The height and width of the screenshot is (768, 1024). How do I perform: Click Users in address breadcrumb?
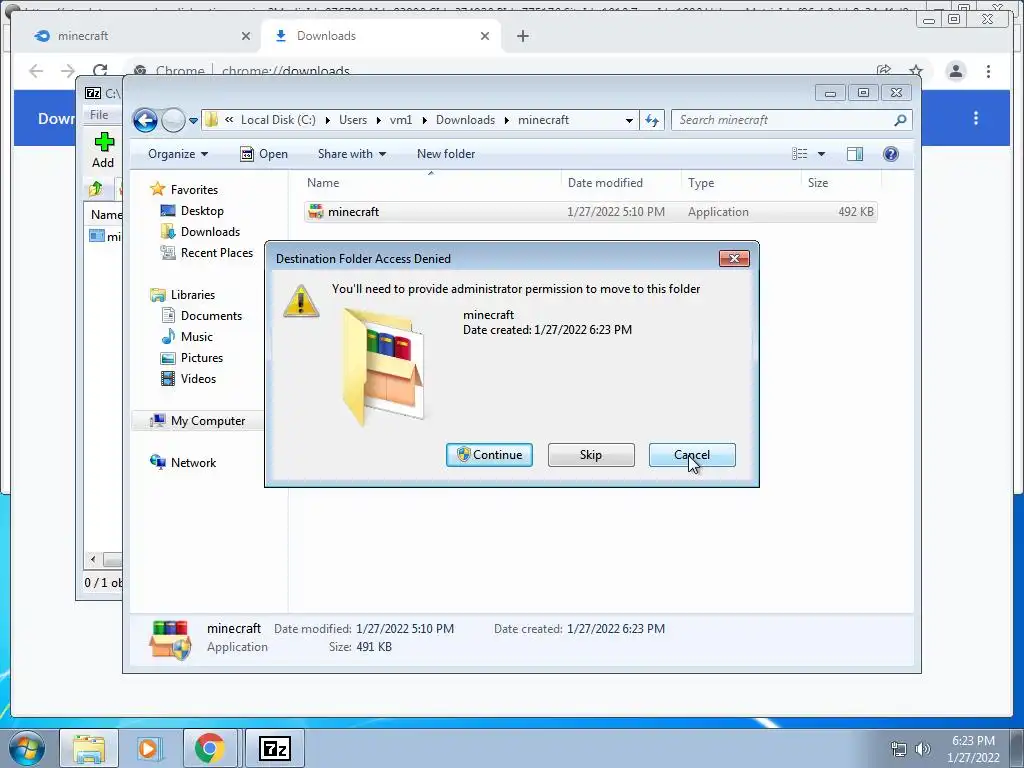[x=353, y=120]
